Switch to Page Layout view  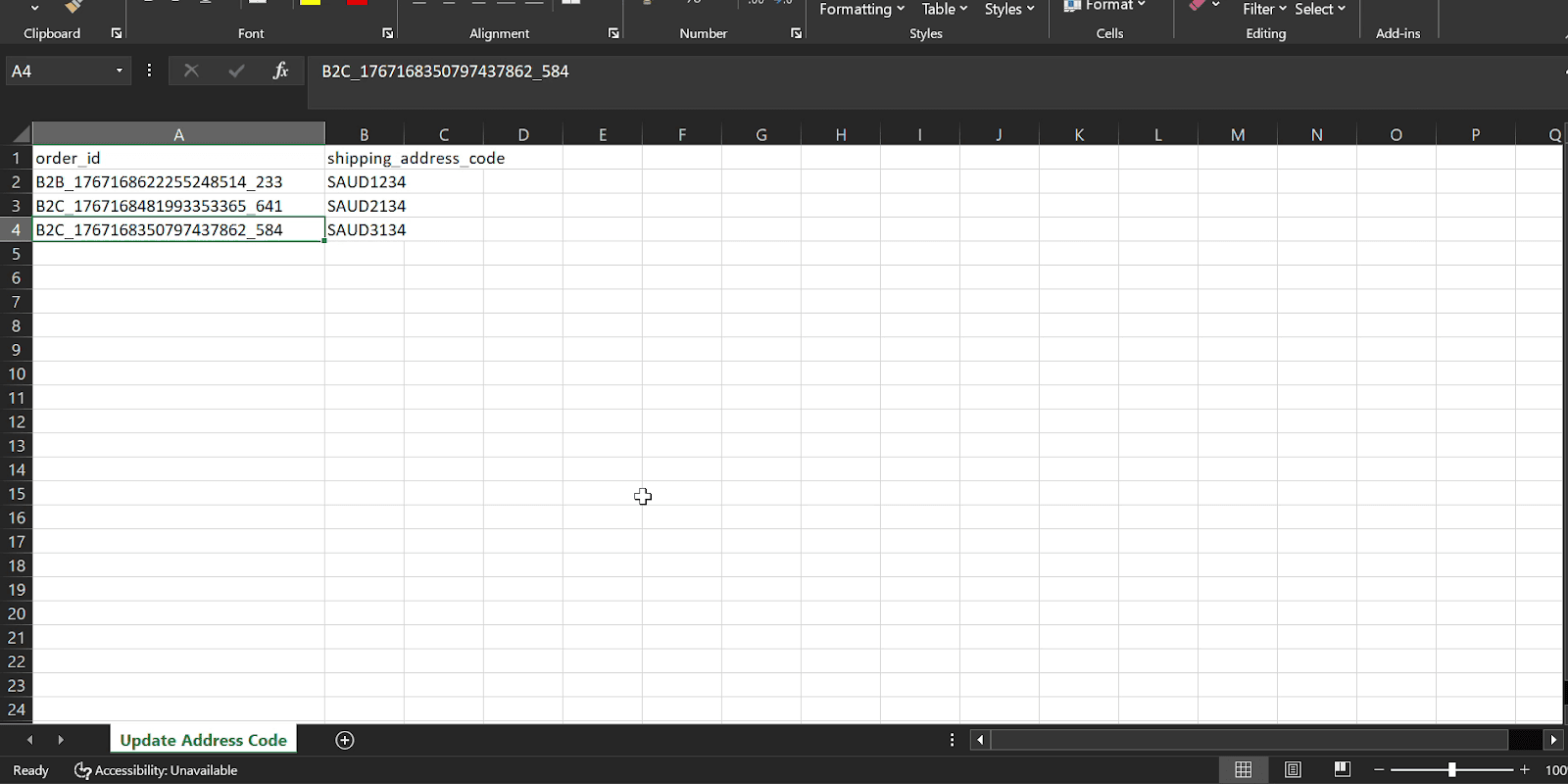click(1293, 769)
